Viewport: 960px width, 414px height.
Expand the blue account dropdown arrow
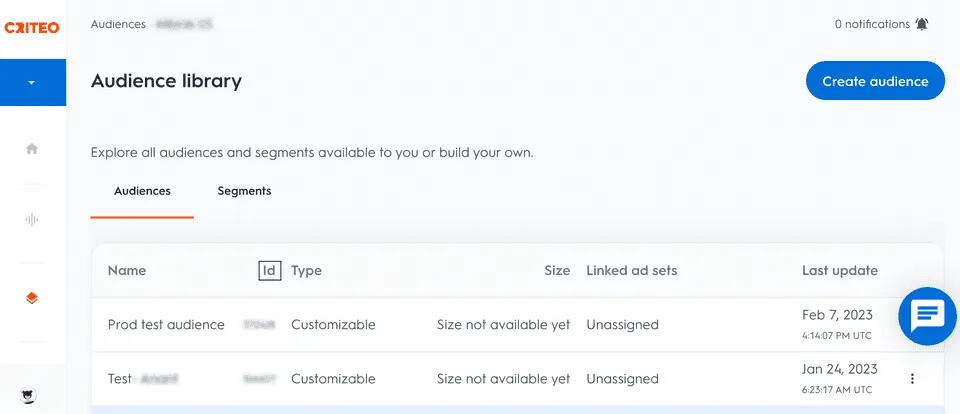32,83
